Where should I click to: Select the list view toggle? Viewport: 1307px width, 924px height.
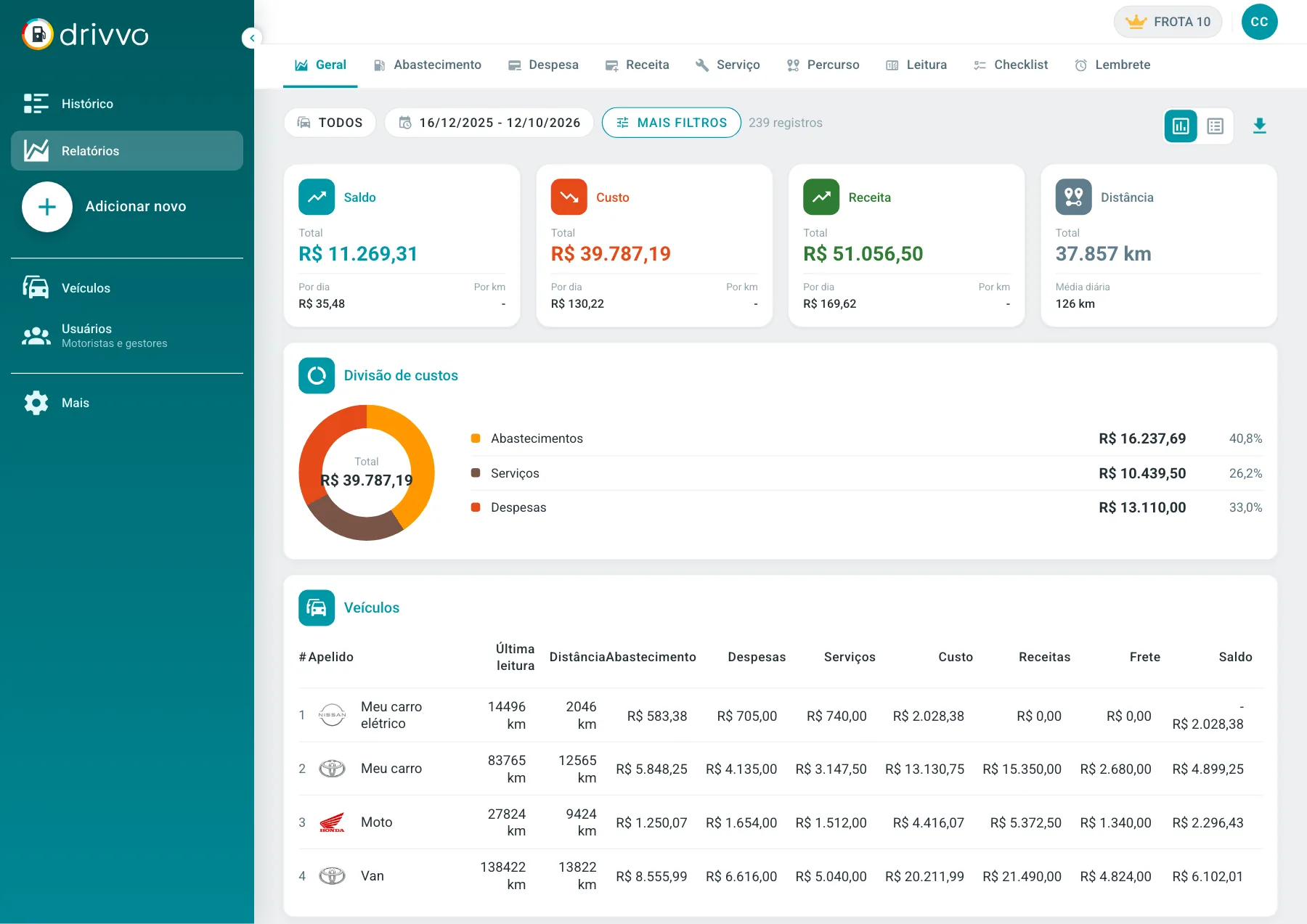pyautogui.click(x=1216, y=126)
